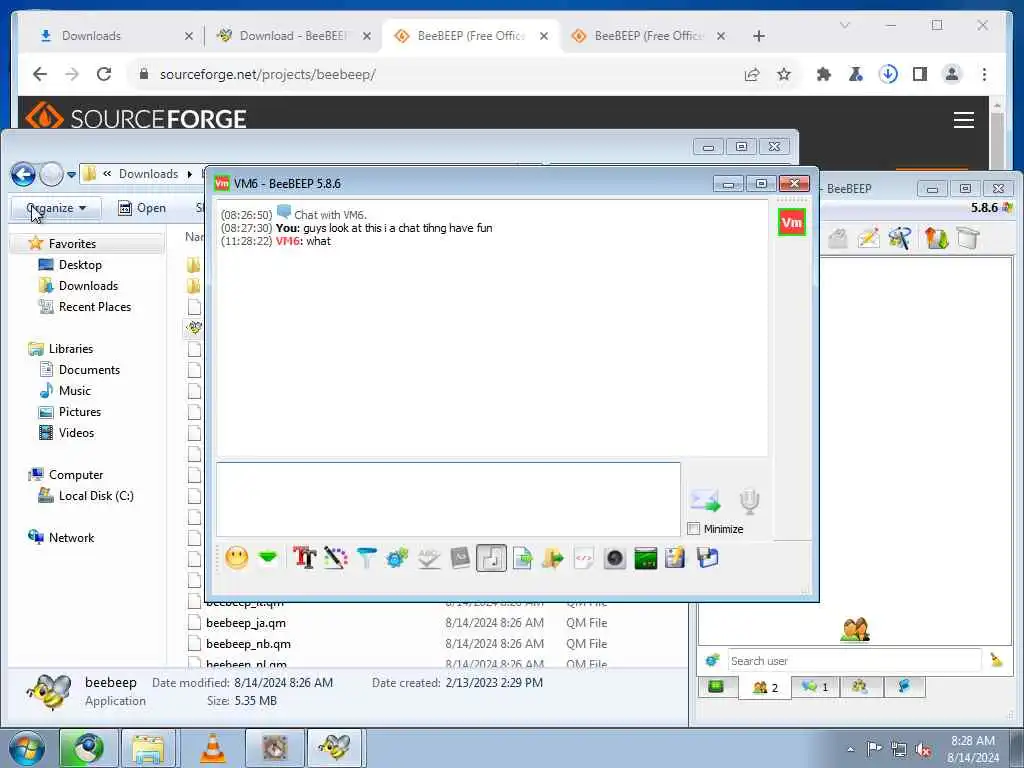
Task: Open Explorer recent locations dropdown arrow
Action: [71, 174]
